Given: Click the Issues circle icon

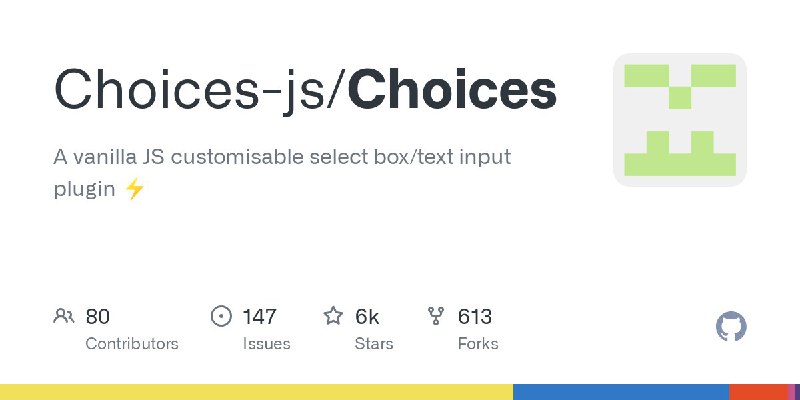Looking at the screenshot, I should [x=221, y=316].
